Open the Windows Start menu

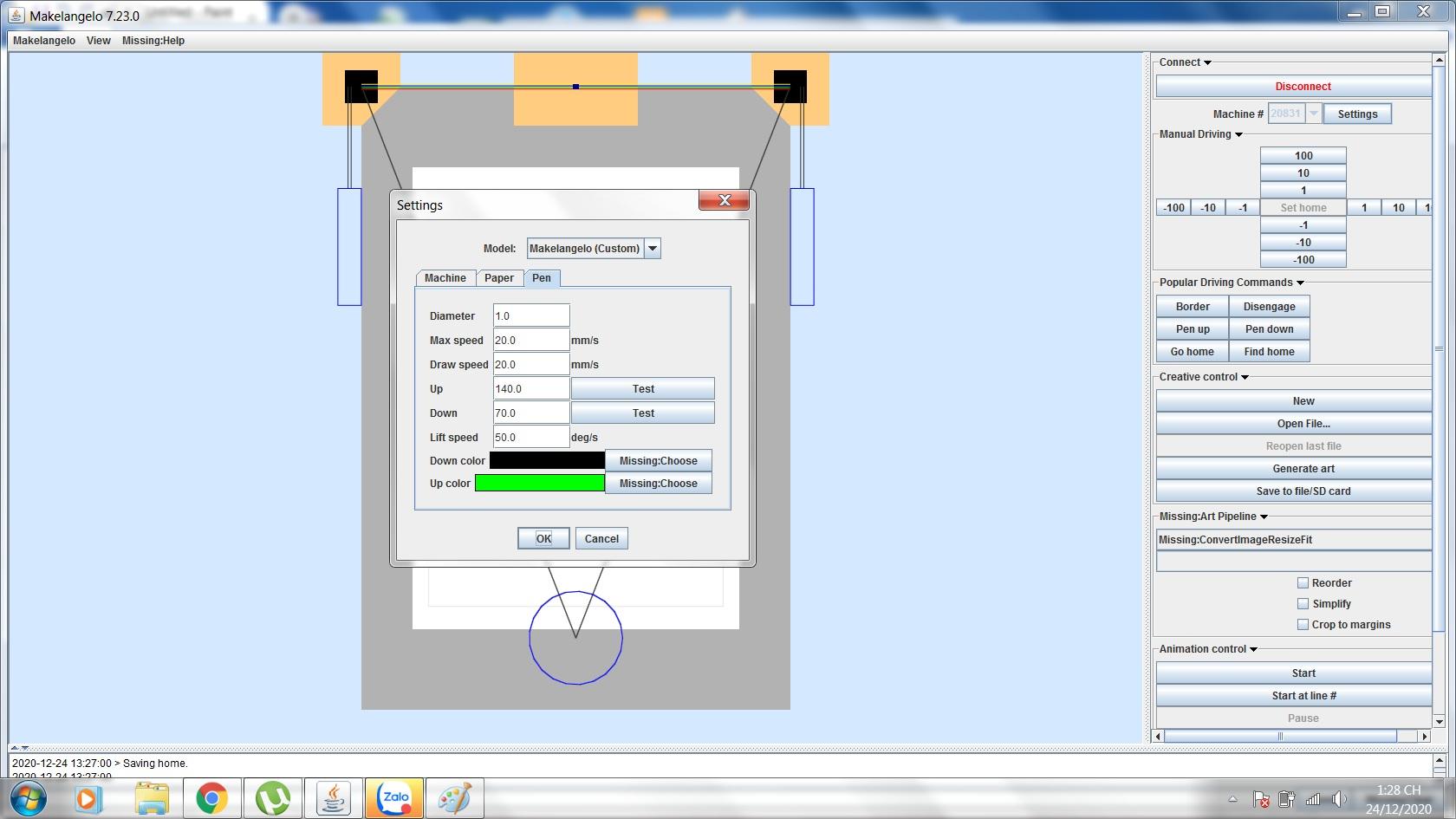[29, 797]
